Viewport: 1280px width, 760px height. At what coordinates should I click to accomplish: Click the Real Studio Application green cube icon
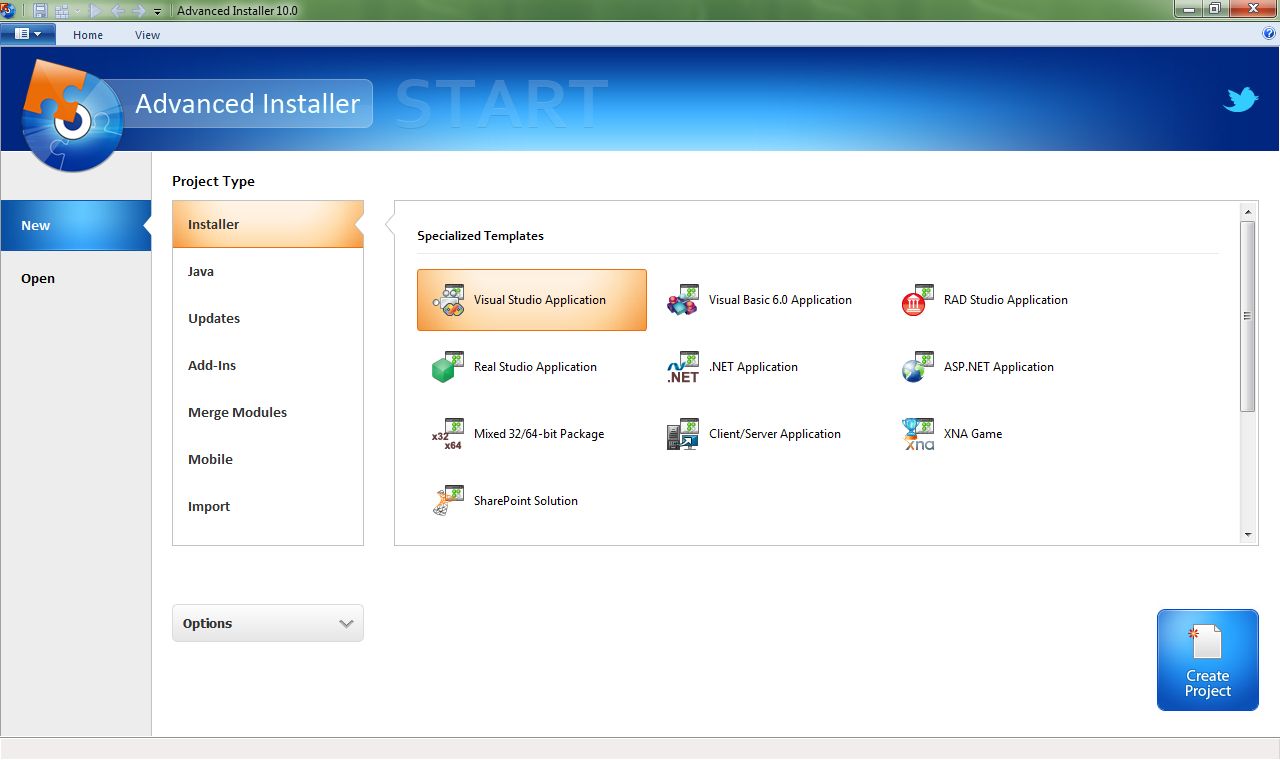pyautogui.click(x=448, y=367)
